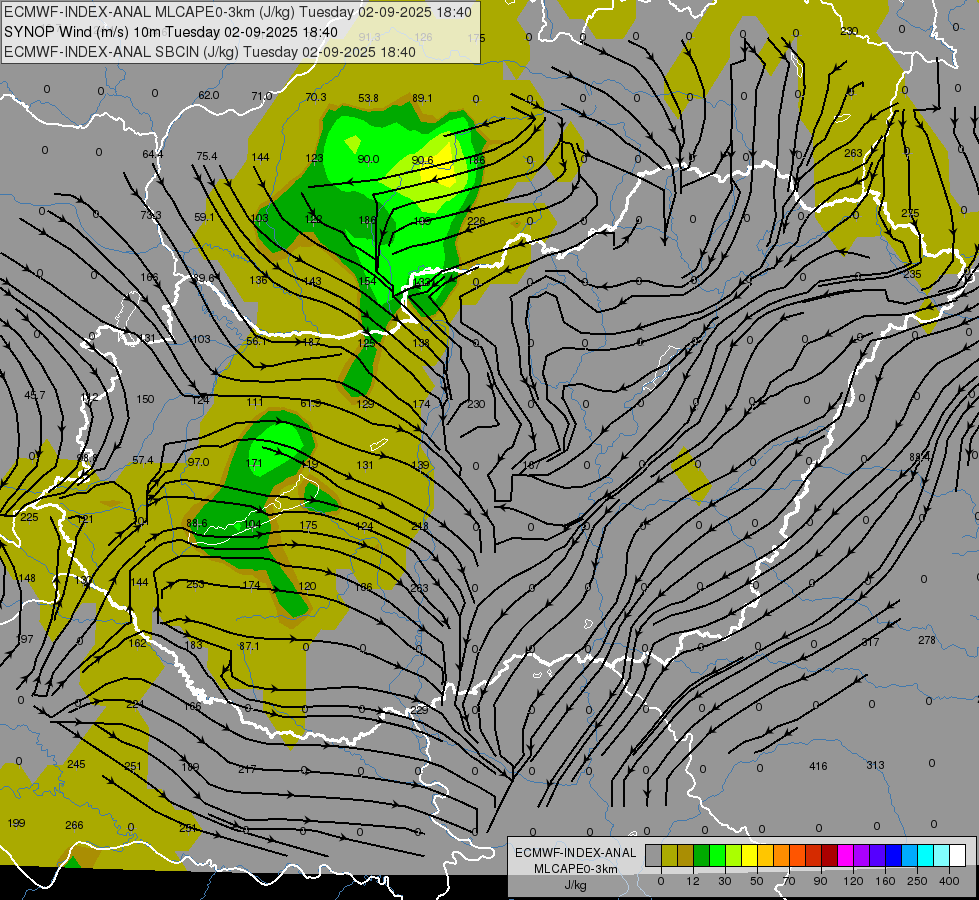
Task: Click the '250' legend scale label
Action: coord(917,881)
